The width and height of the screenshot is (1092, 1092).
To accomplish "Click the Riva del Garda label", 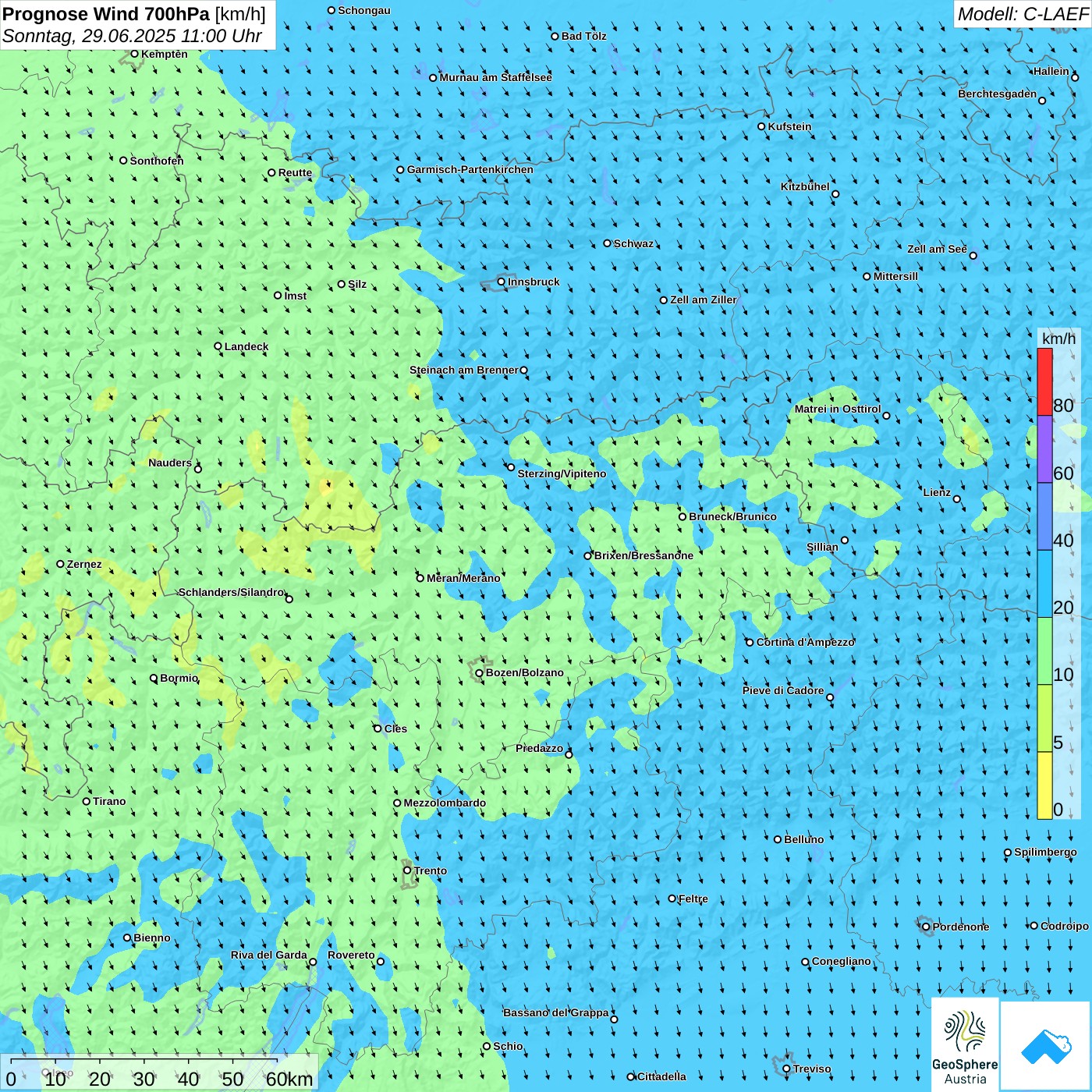I will coord(269,955).
